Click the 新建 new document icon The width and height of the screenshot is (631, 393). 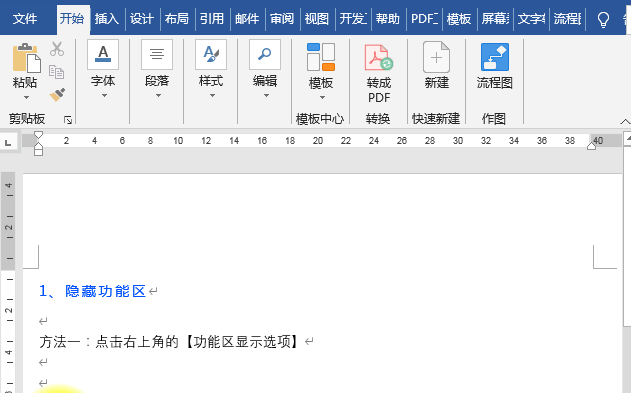437,57
